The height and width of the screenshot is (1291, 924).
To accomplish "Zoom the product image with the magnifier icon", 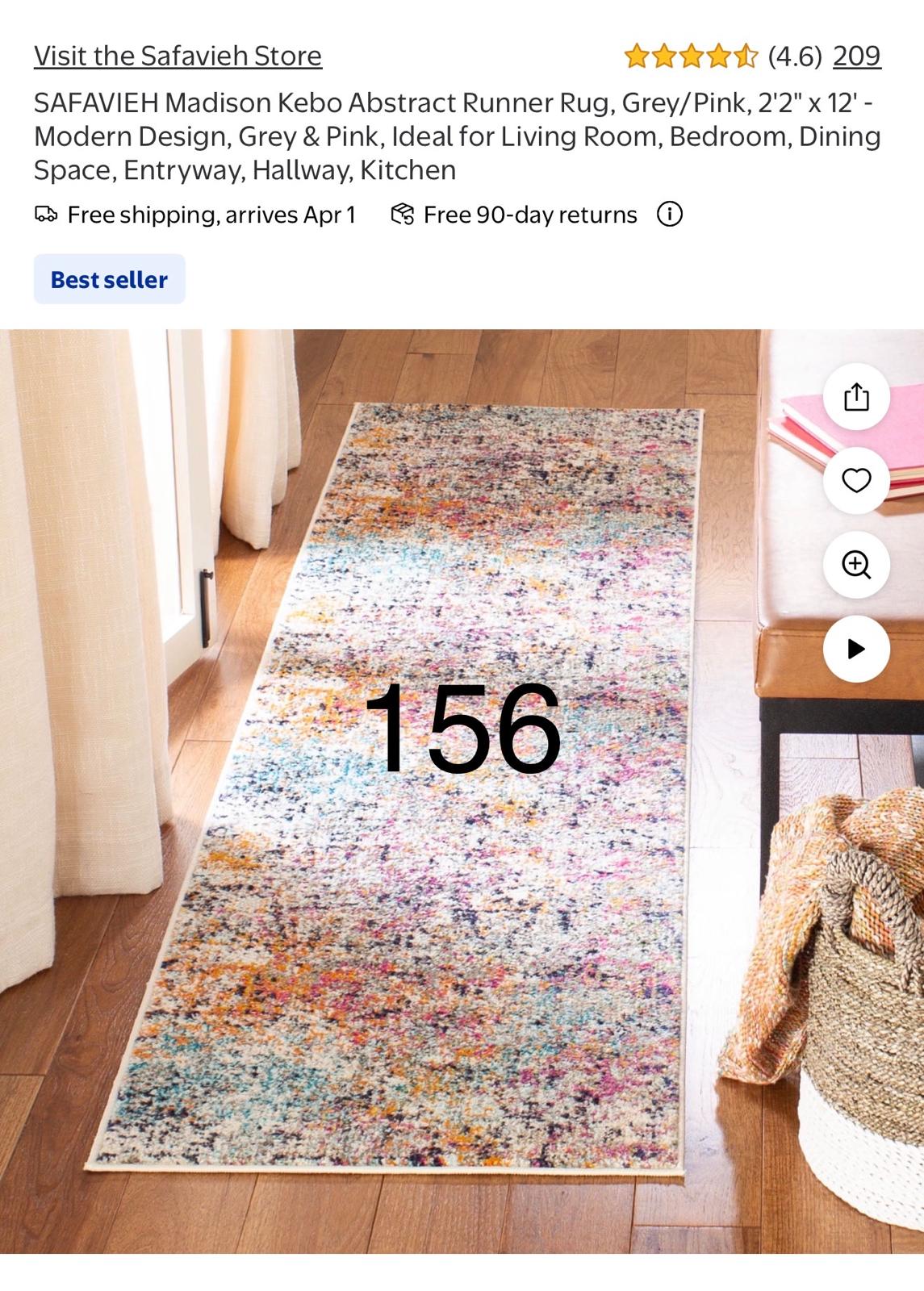I will 856,565.
